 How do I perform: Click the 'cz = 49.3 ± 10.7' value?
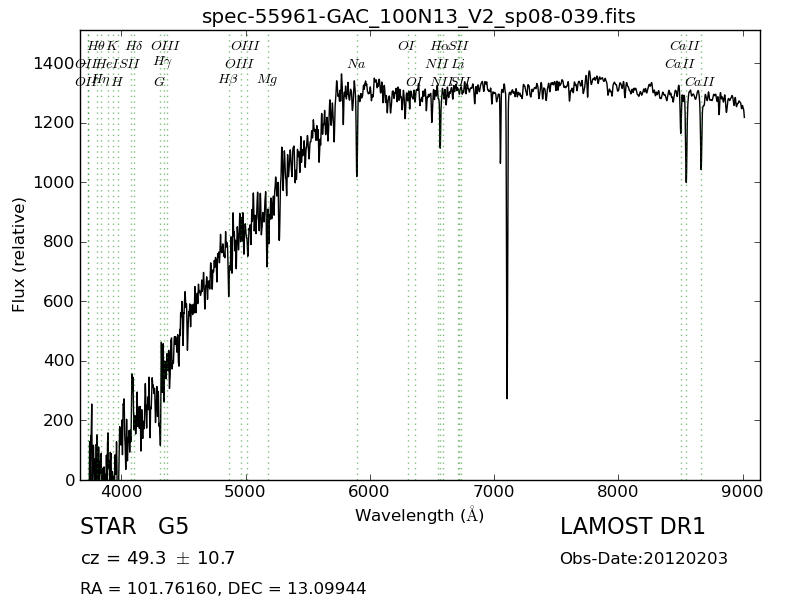point(158,558)
